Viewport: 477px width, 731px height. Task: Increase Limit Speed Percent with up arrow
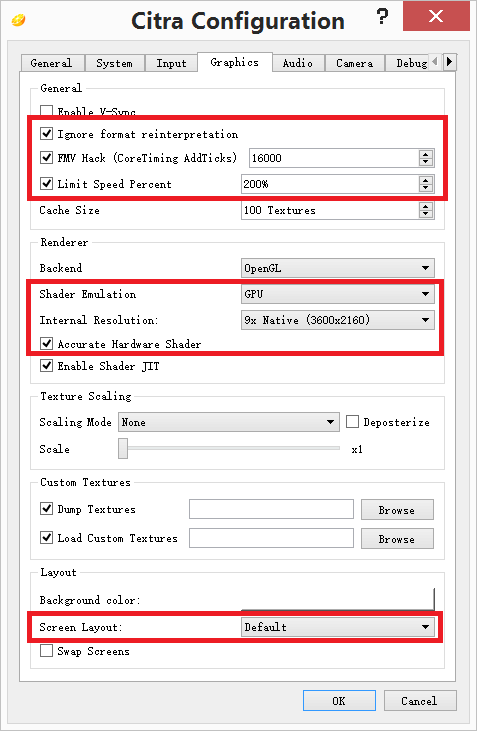click(x=426, y=180)
